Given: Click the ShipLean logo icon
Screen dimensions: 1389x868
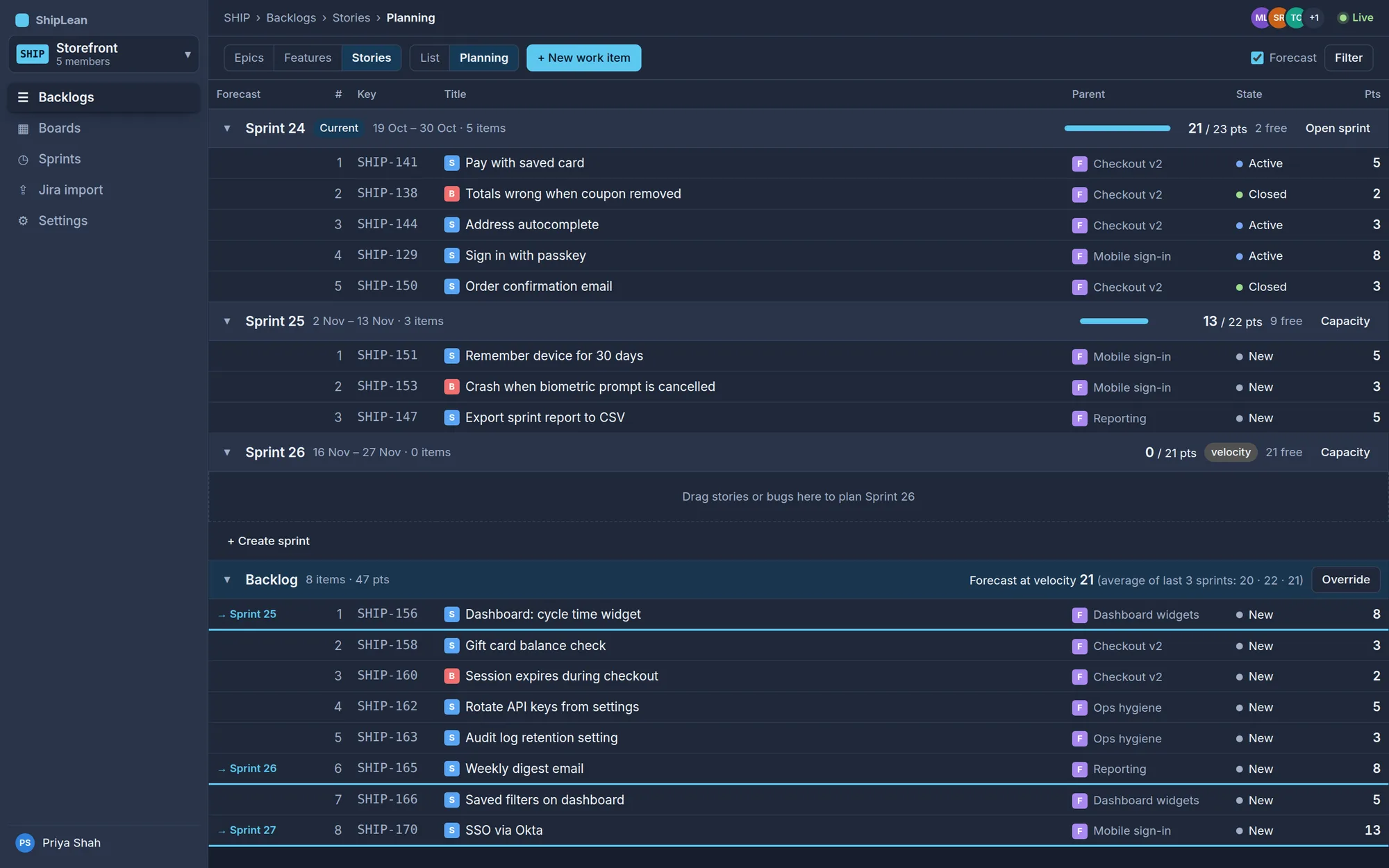Looking at the screenshot, I should (22, 20).
